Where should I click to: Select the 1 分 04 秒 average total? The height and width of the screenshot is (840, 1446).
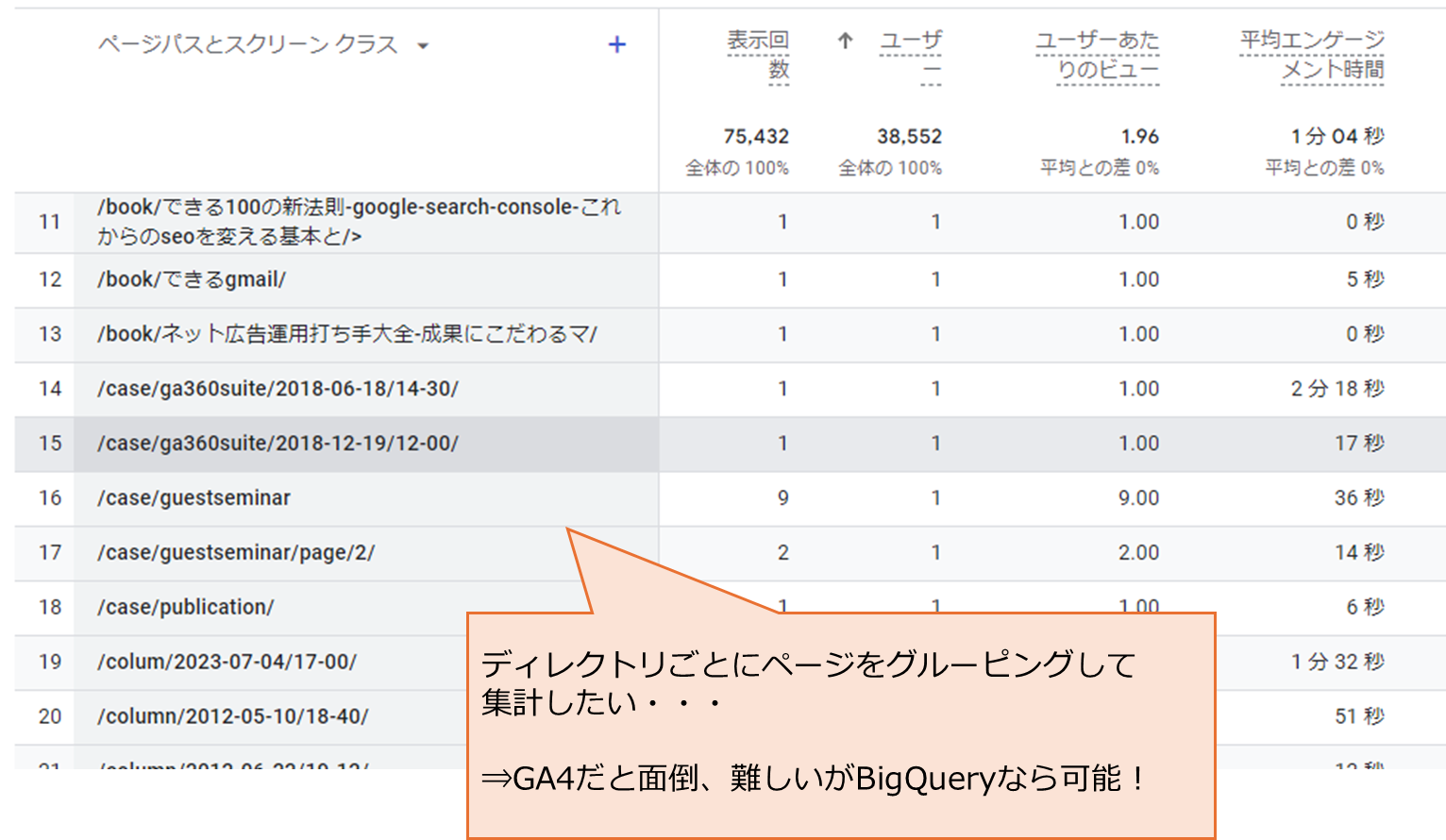pyautogui.click(x=1337, y=137)
